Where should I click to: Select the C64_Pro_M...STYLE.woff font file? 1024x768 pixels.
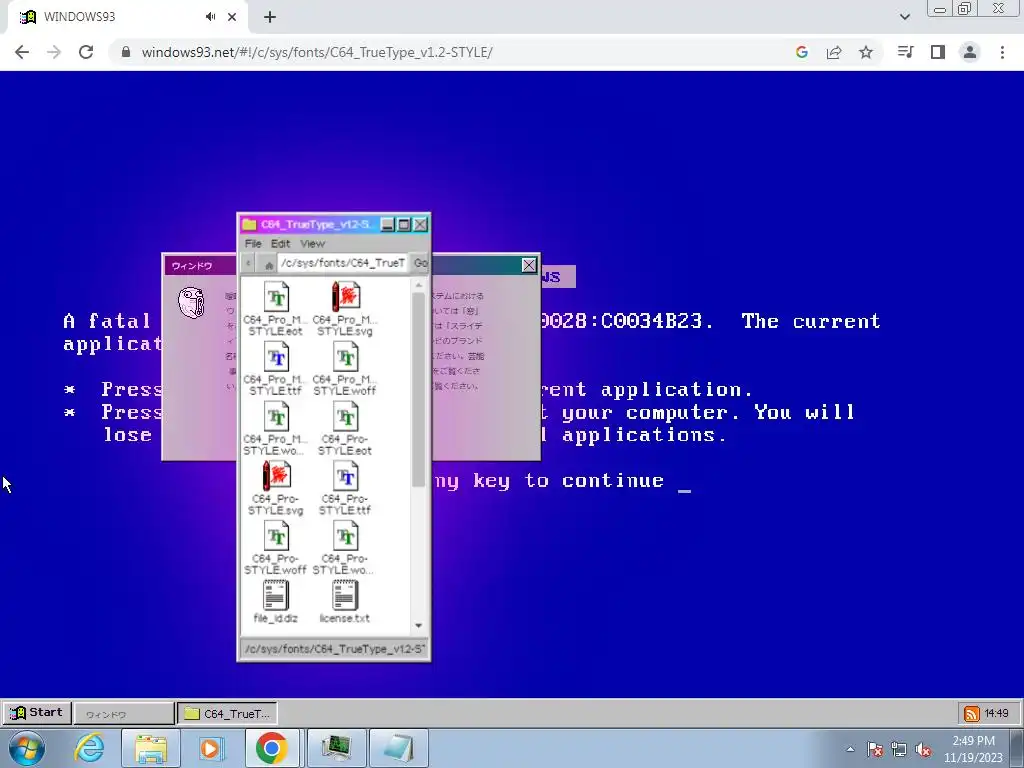click(x=345, y=368)
